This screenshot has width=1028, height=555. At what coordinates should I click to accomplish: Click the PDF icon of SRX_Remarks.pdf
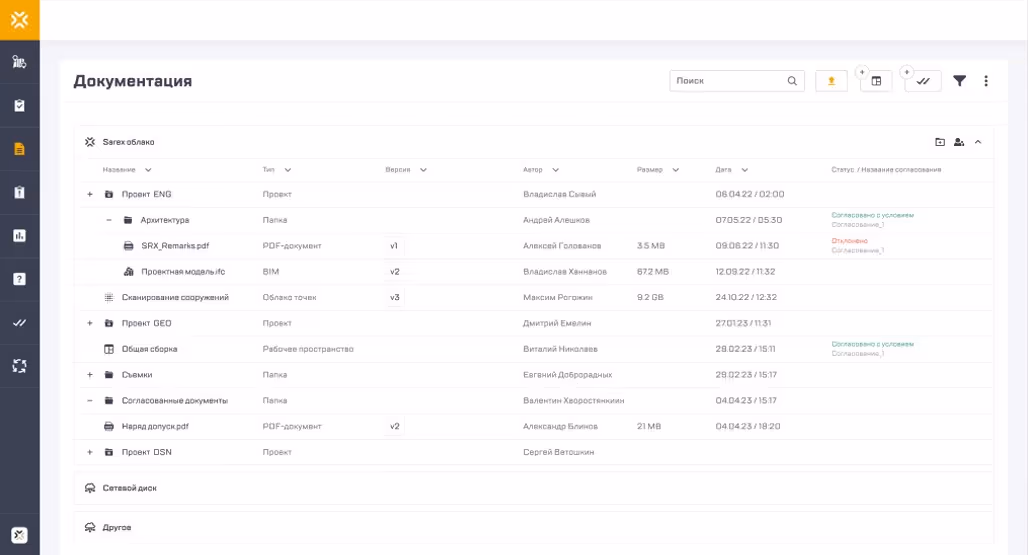coord(128,246)
